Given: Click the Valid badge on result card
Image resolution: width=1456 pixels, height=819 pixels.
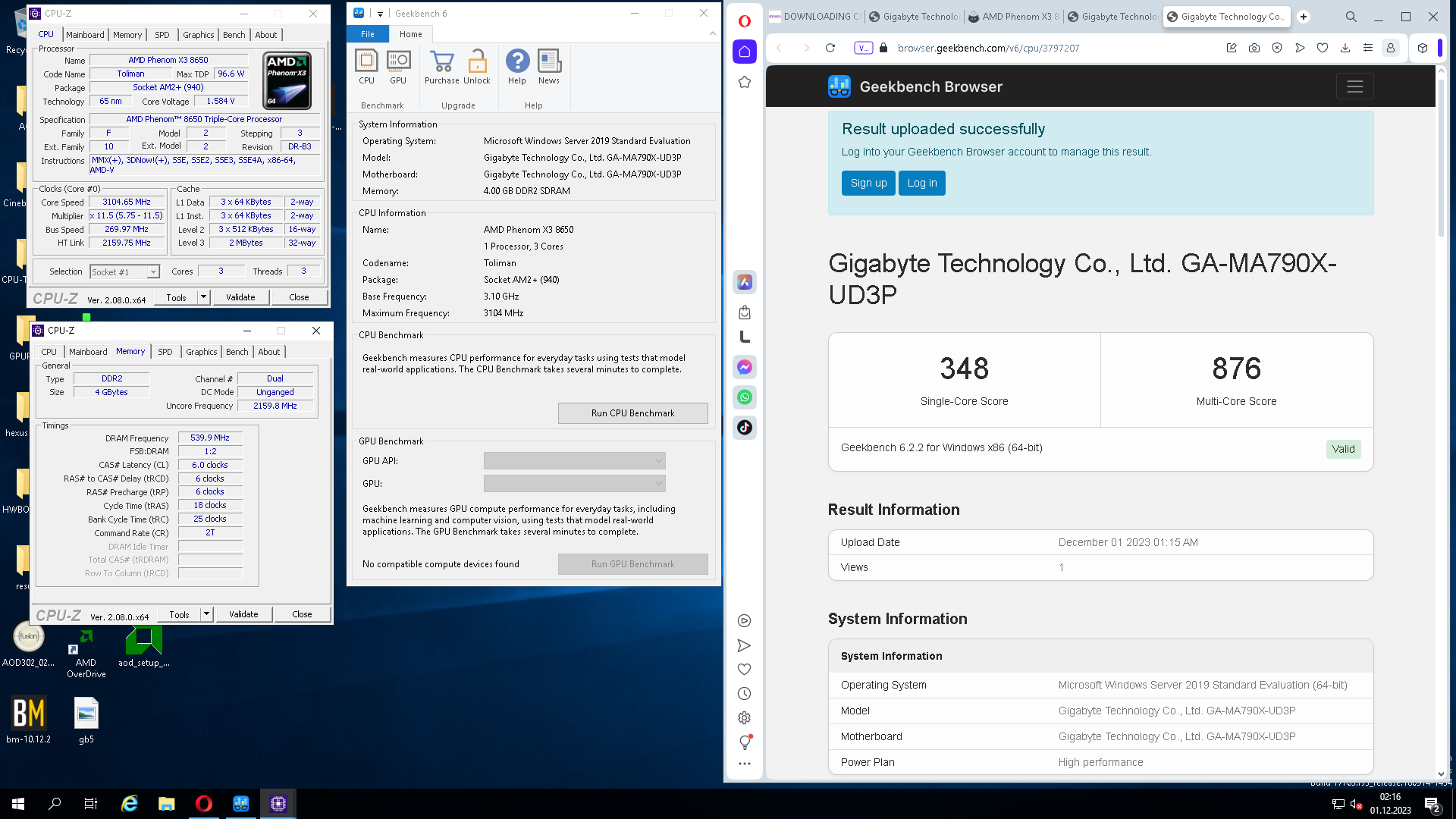Looking at the screenshot, I should pyautogui.click(x=1343, y=449).
